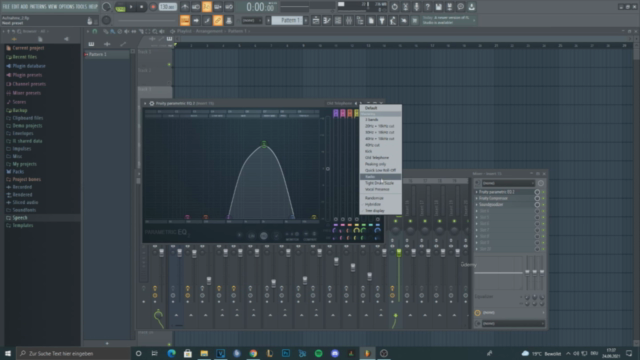The image size is (640, 360).
Task: Click the newer version available notification
Action: pyautogui.click(x=448, y=20)
